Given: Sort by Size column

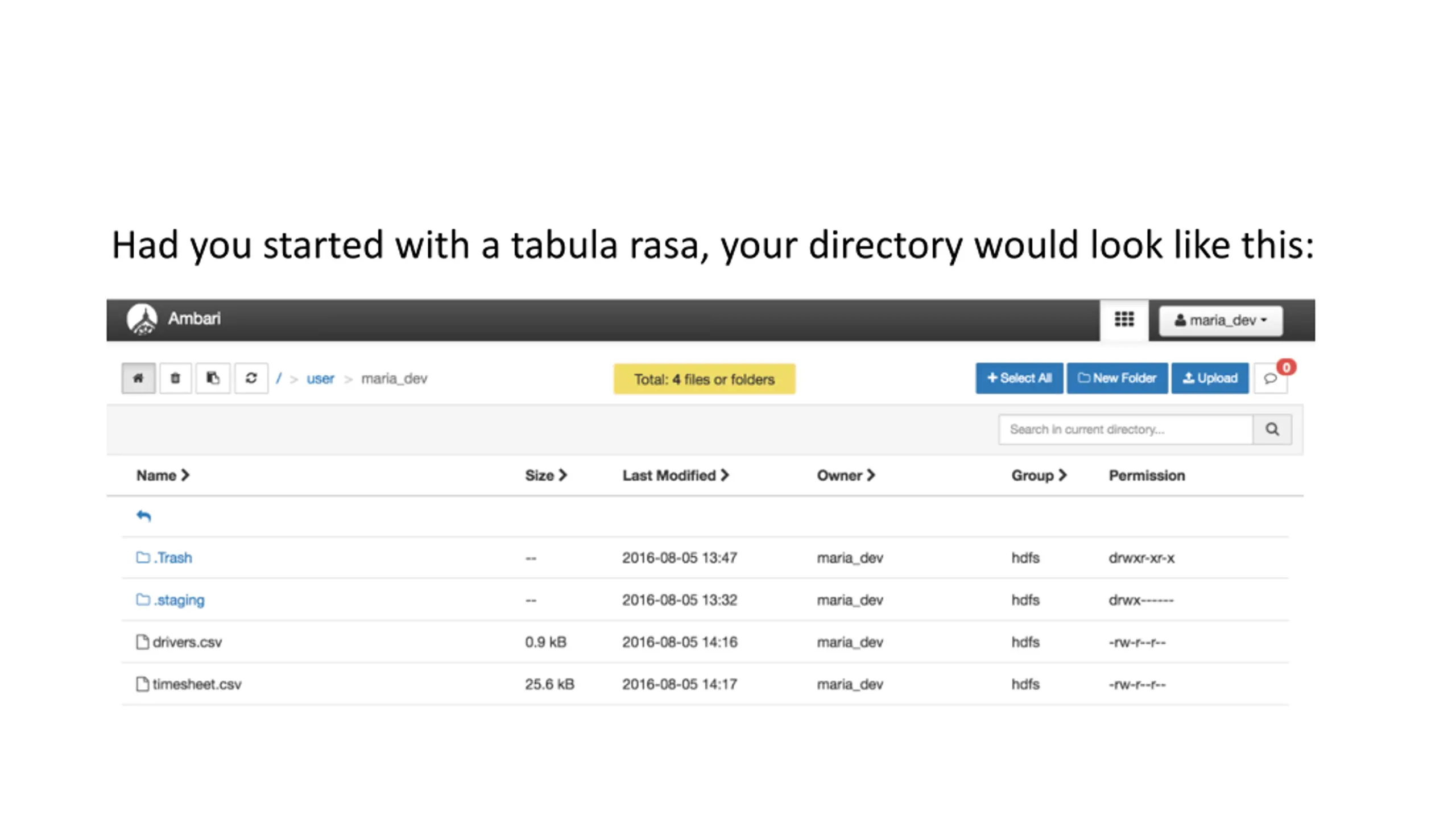Looking at the screenshot, I should tap(546, 475).
